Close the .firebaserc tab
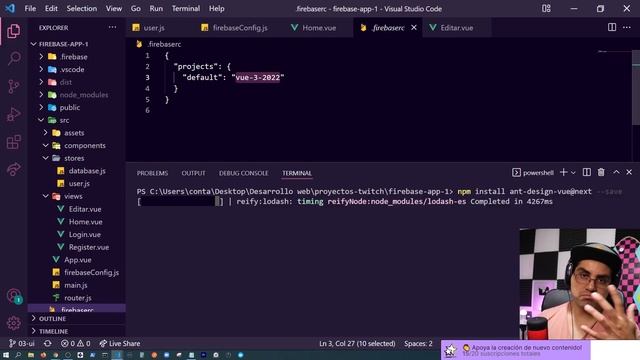The image size is (640, 360). point(413,27)
